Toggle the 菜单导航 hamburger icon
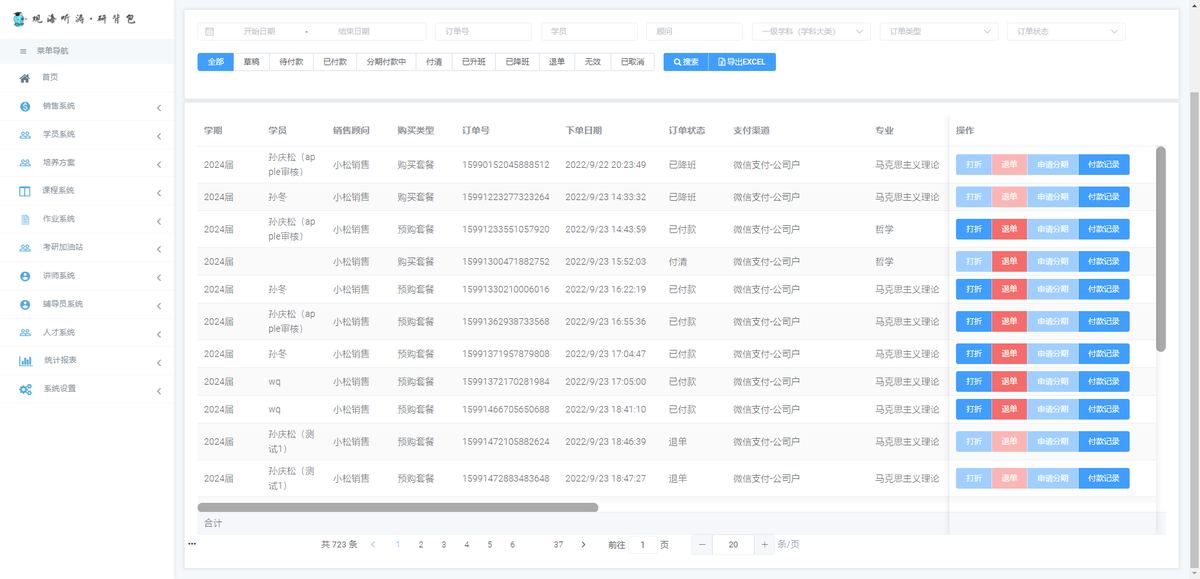Image resolution: width=1200 pixels, height=579 pixels. coord(23,50)
